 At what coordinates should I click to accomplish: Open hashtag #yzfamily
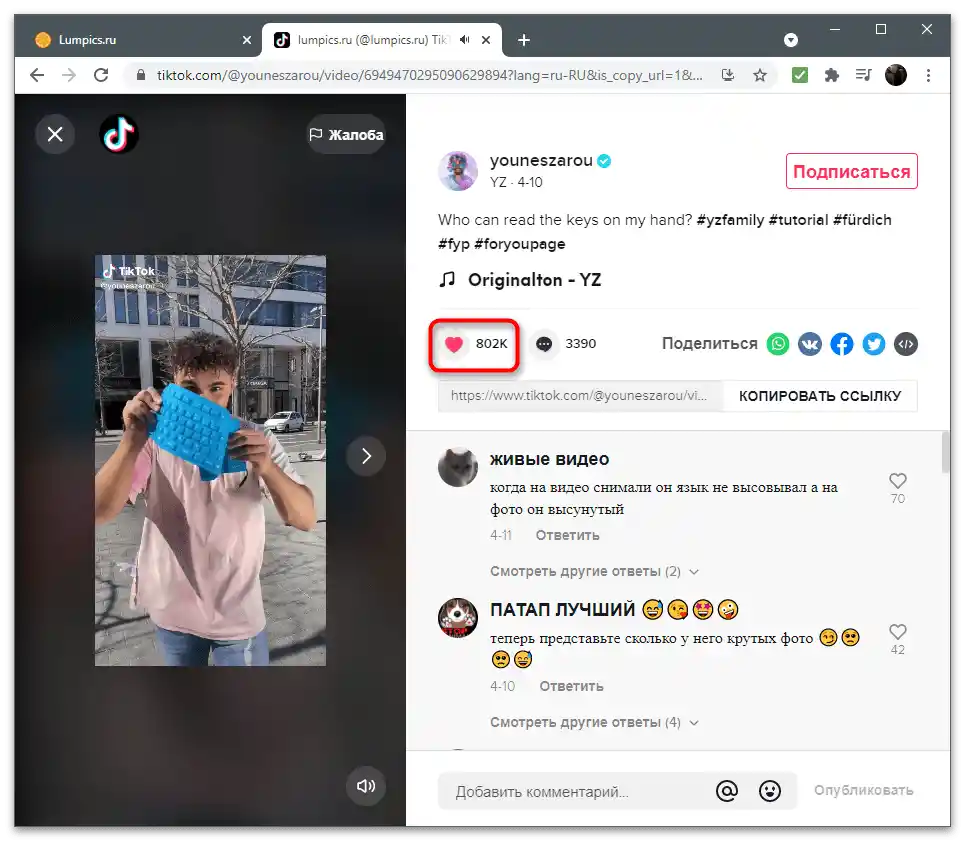pyautogui.click(x=730, y=220)
